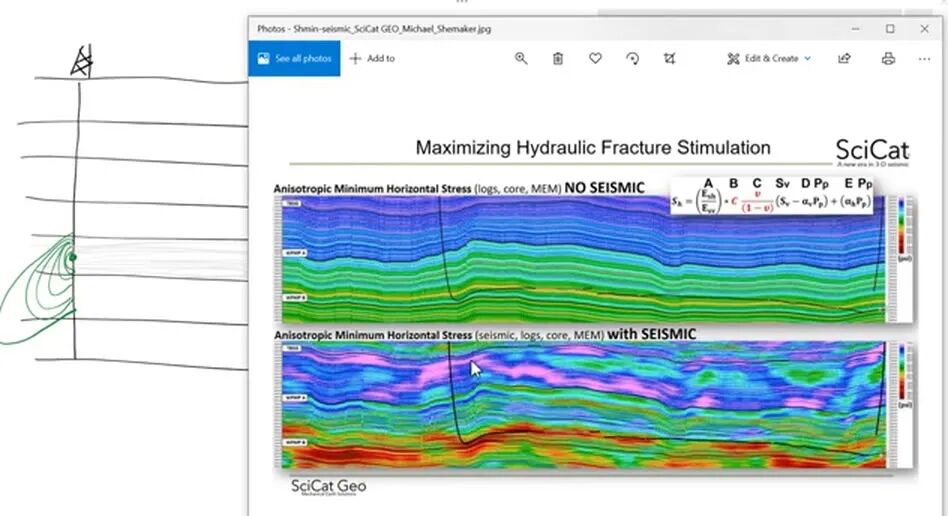948x516 pixels.
Task: Click the SciCat Geo footer logo
Action: (328, 487)
